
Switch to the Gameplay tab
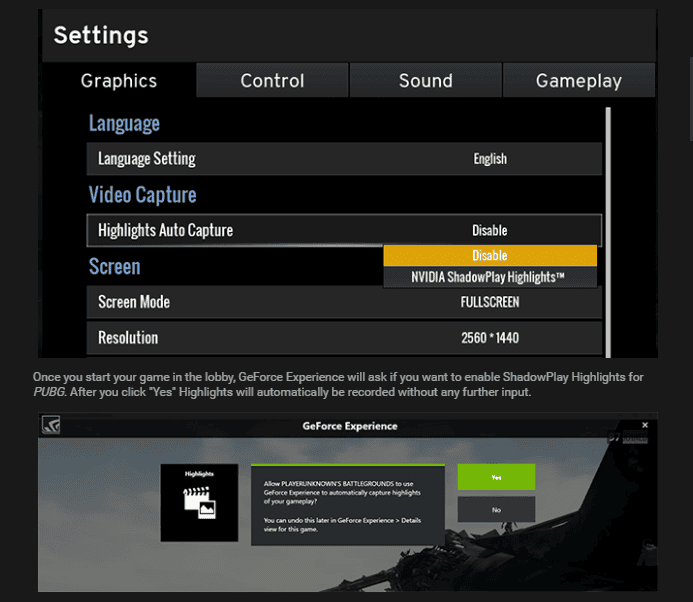tap(578, 81)
